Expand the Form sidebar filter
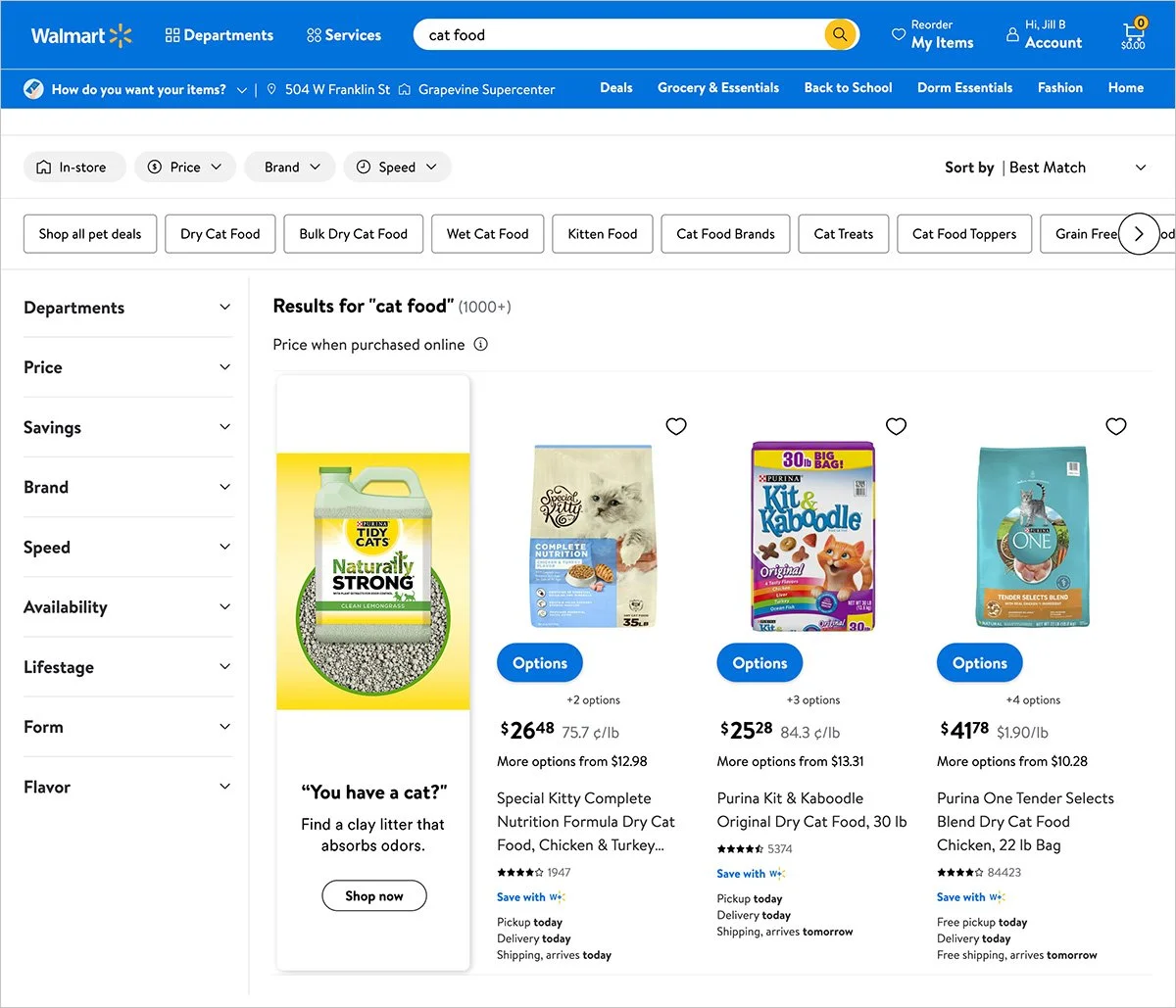Image resolution: width=1176 pixels, height=1008 pixels. [x=128, y=727]
